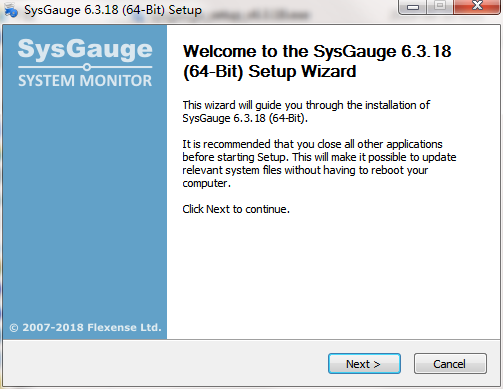The image size is (503, 389).
Task: Cancel the SysGauge setup wizard
Action: [x=450, y=364]
